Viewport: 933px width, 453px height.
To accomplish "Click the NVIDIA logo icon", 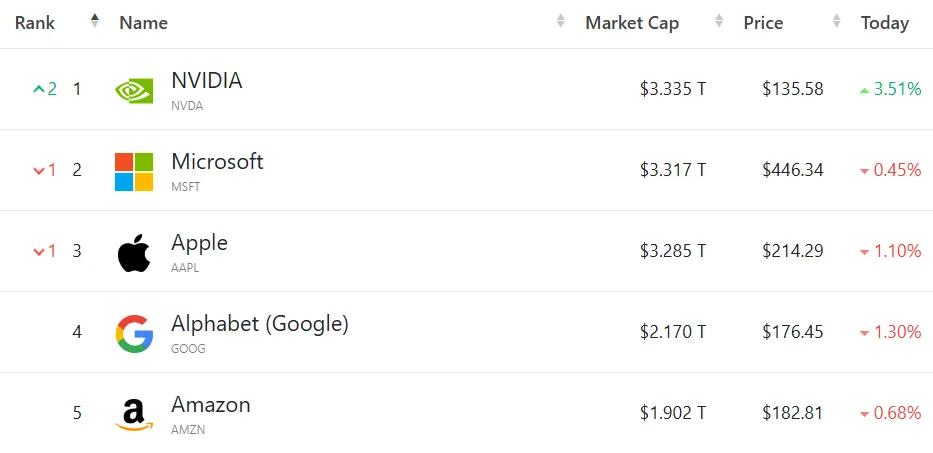I will (x=134, y=90).
